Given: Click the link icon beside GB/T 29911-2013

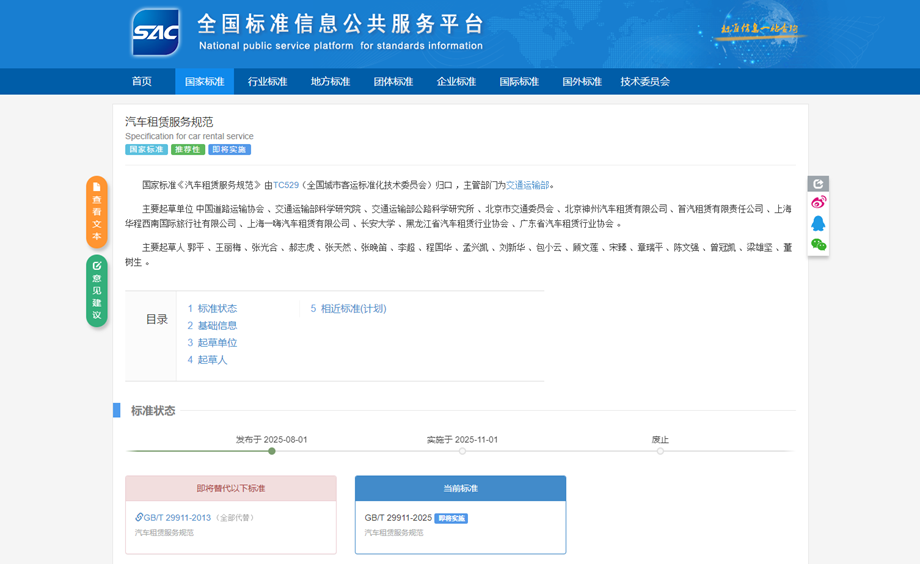Looking at the screenshot, I should pos(139,517).
